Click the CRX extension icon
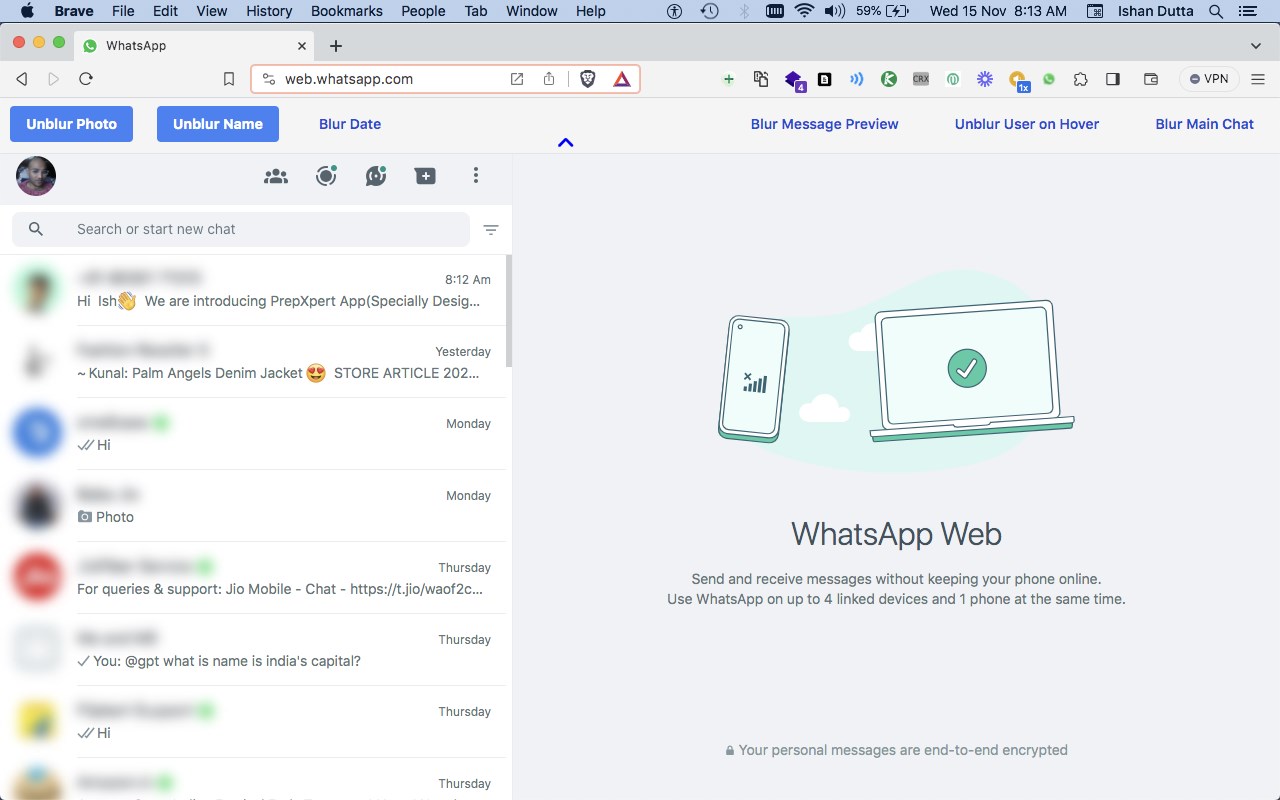The height and width of the screenshot is (800, 1280). tap(921, 79)
